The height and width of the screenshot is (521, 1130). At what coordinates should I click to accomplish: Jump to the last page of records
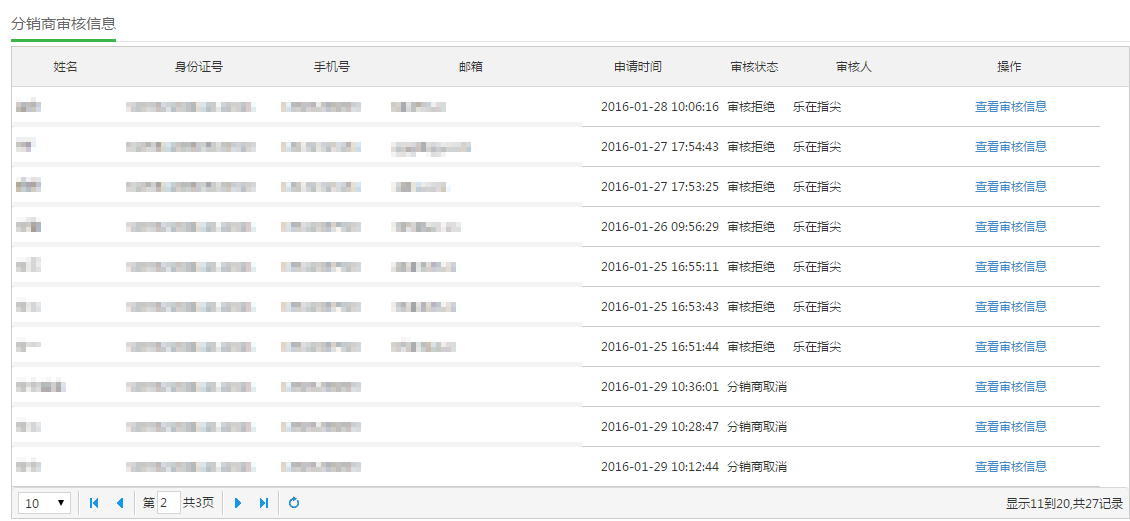point(264,503)
